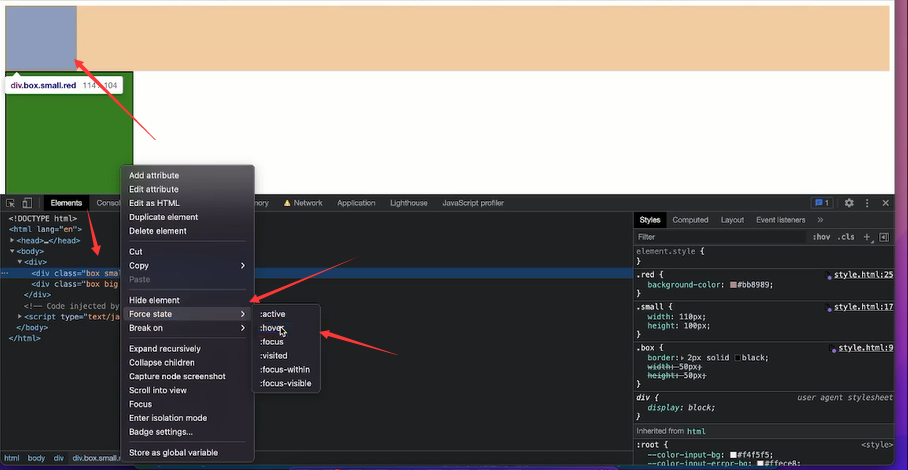Toggle :hov element state panel
This screenshot has height=470, width=908.
pos(821,237)
